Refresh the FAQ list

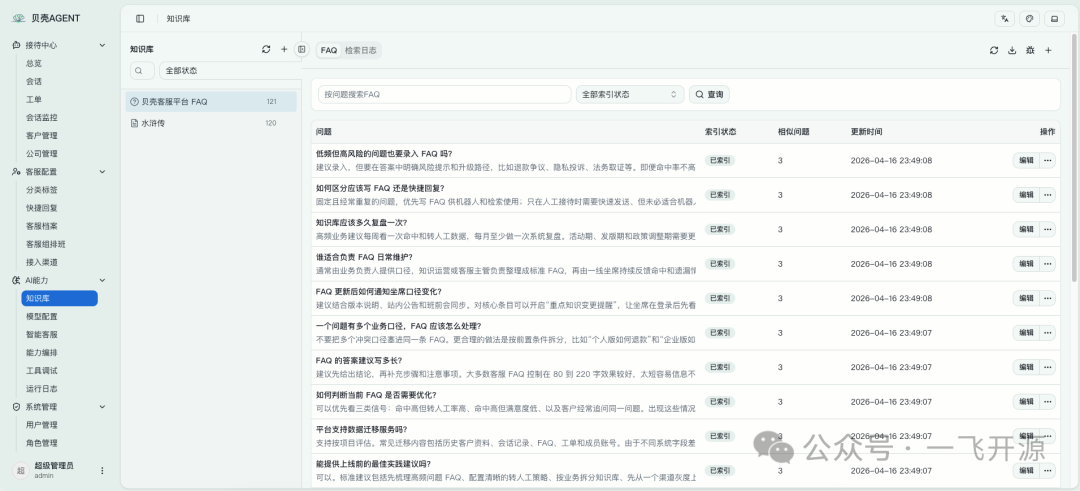pos(994,50)
